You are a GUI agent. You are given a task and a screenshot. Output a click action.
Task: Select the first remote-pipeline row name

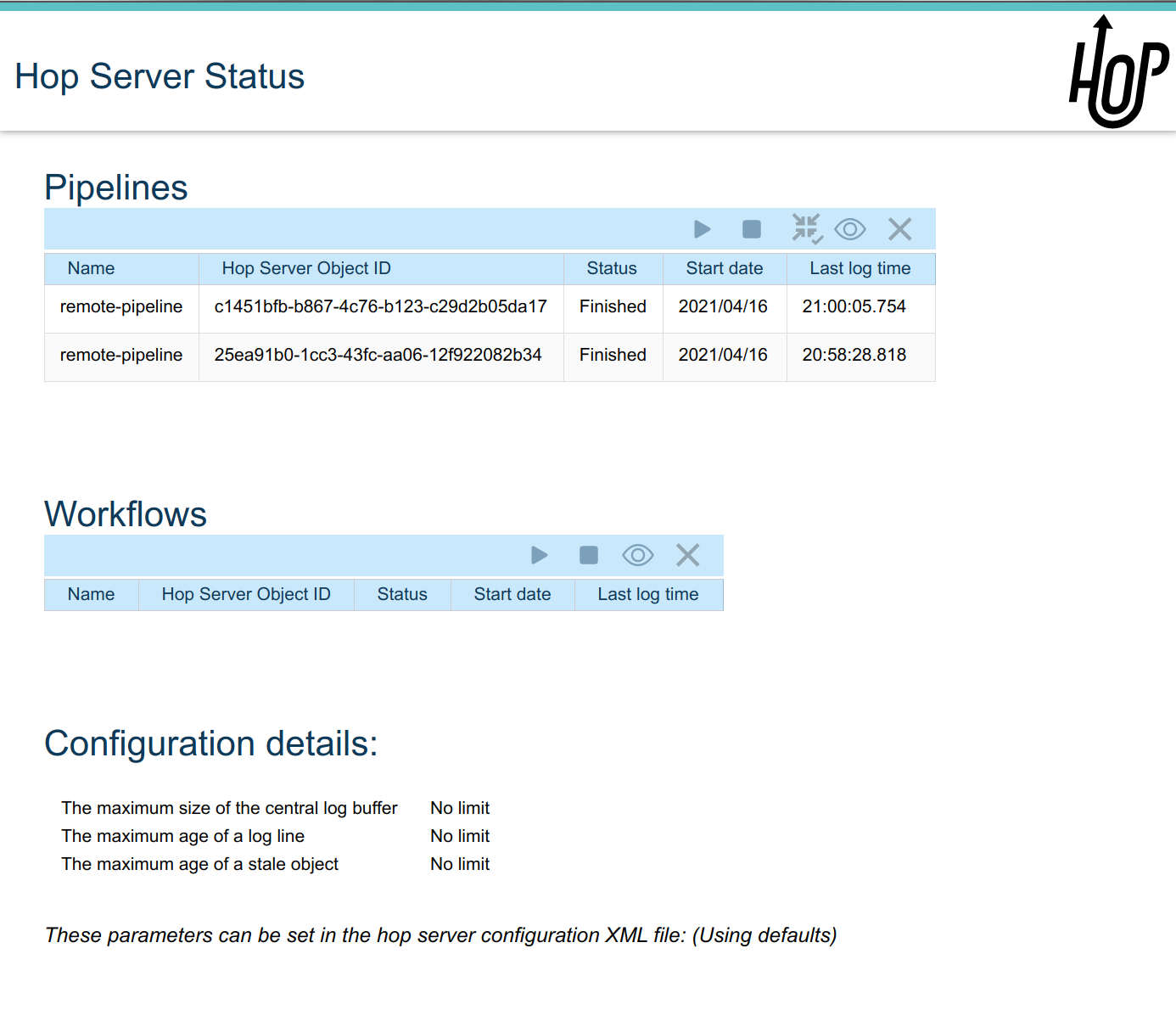pyautogui.click(x=121, y=306)
